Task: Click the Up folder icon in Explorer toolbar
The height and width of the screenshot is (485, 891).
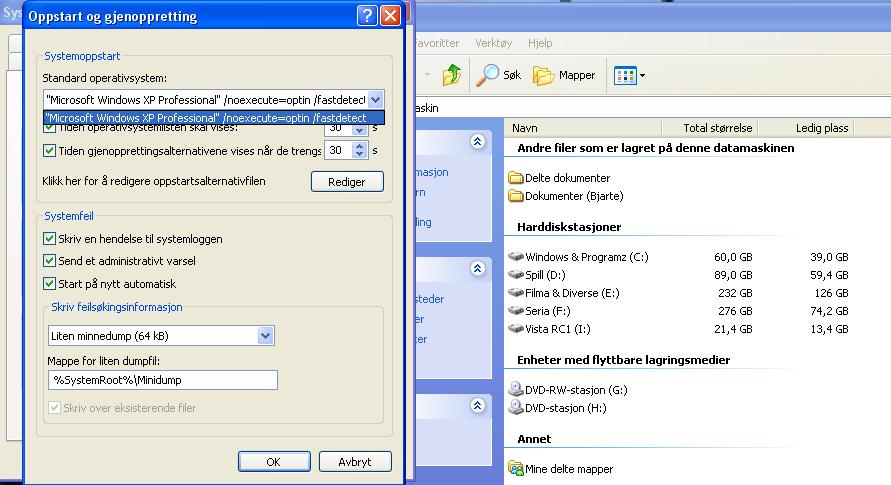Action: point(452,75)
